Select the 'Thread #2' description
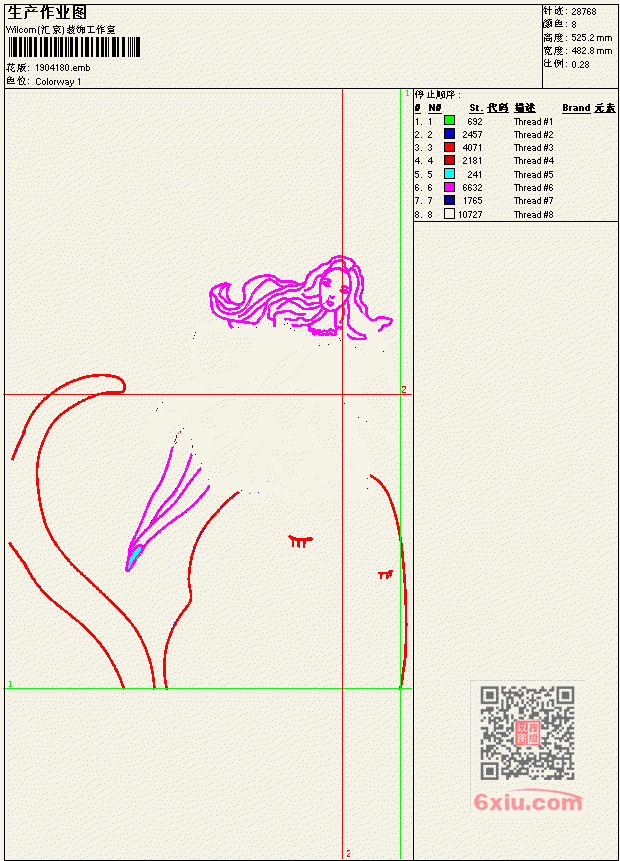Screen dimensions: 620x861 coord(533,135)
